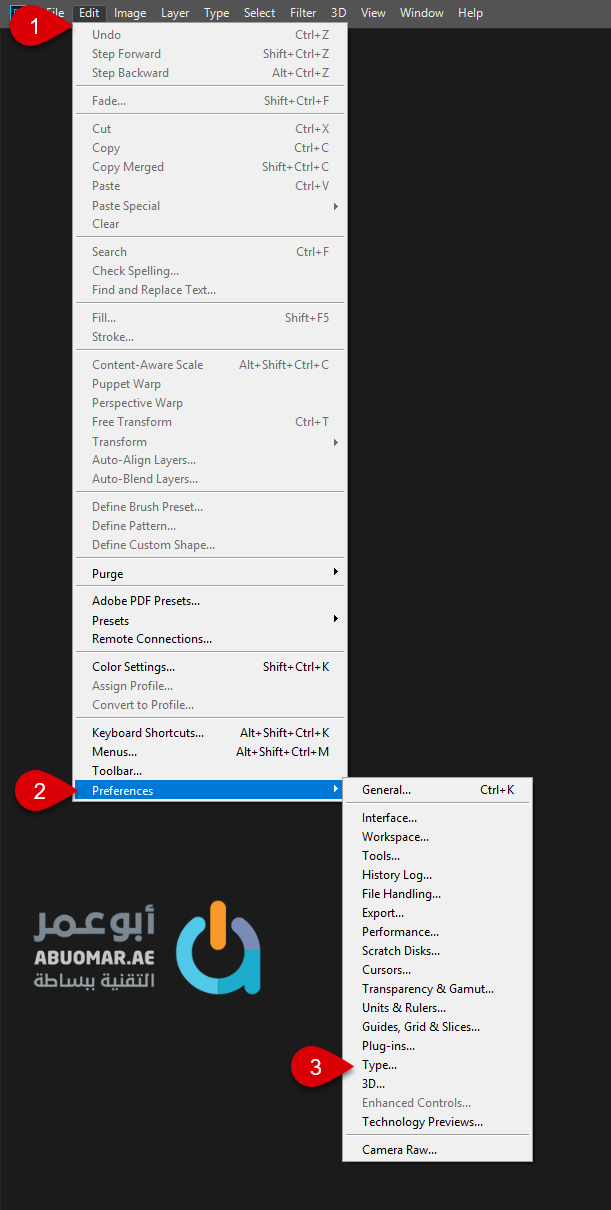611x1210 pixels.
Task: Open Remote Connections menu item
Action: coord(152,639)
